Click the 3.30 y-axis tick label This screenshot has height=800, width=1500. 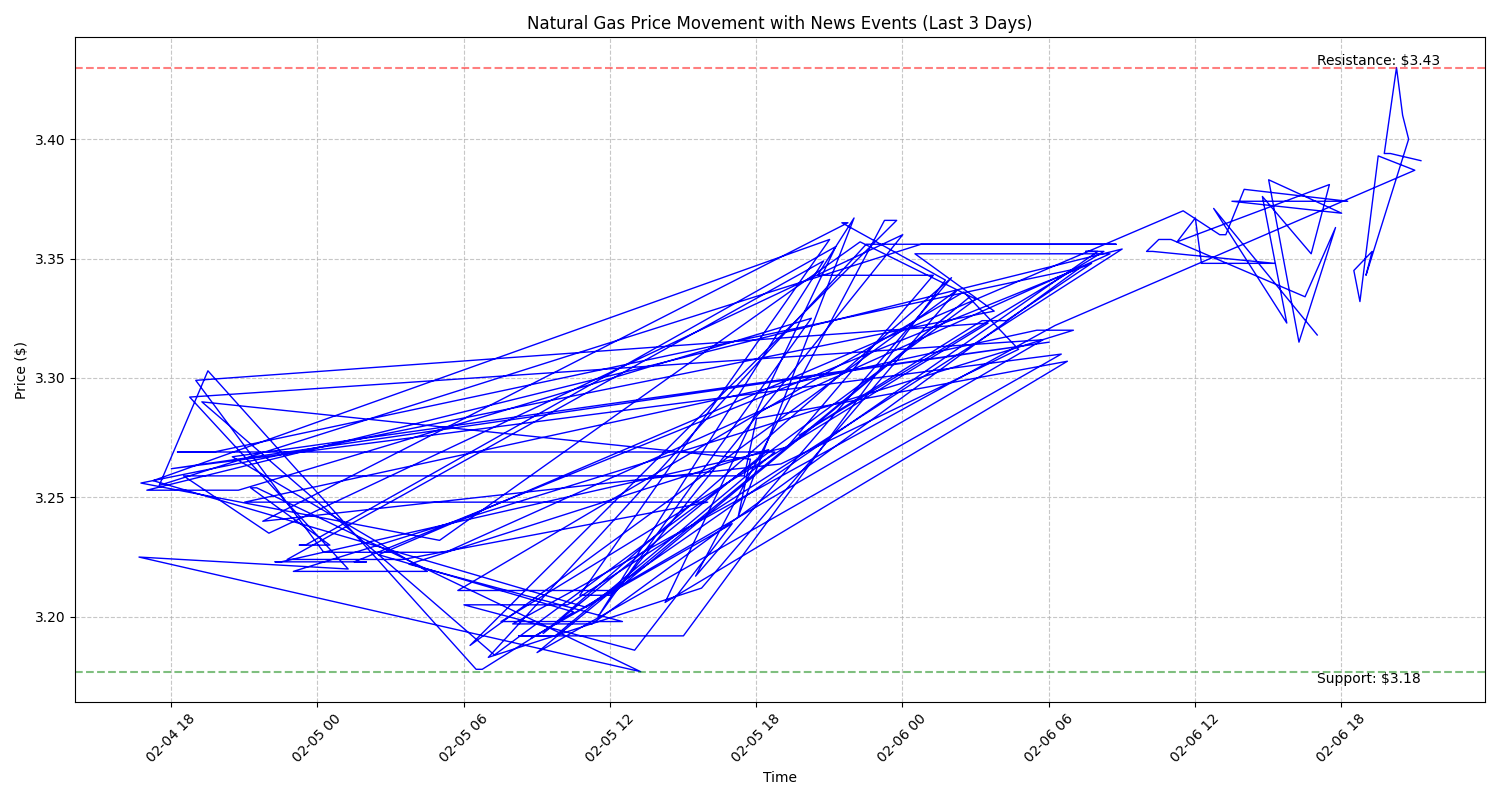point(50,378)
